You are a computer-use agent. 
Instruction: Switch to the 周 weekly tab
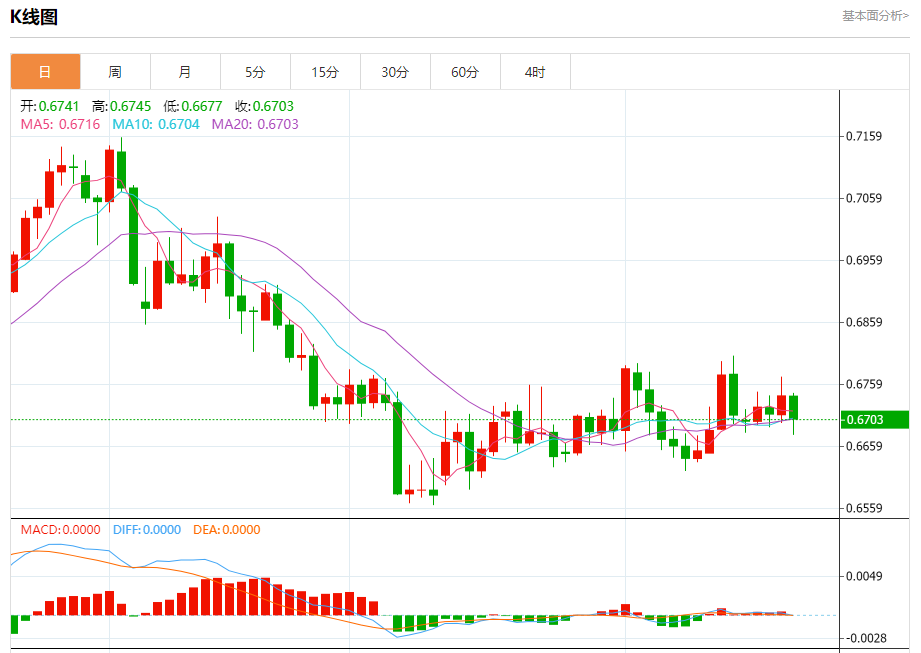pos(115,72)
